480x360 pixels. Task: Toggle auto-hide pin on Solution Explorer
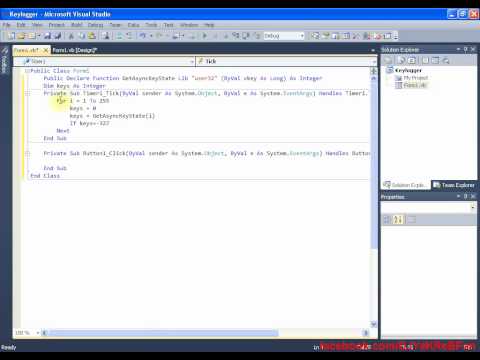[x=466, y=49]
